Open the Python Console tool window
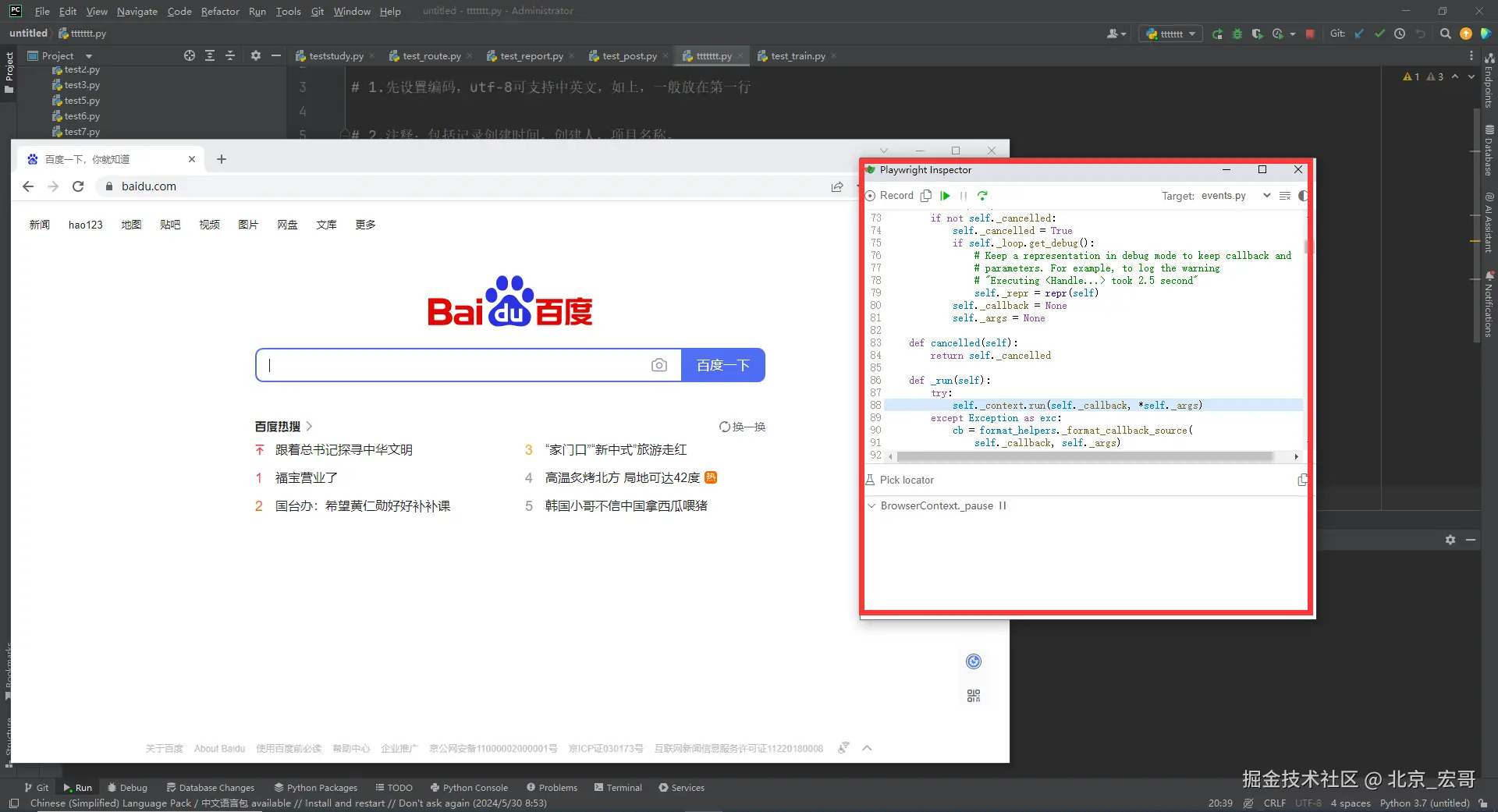 (469, 788)
